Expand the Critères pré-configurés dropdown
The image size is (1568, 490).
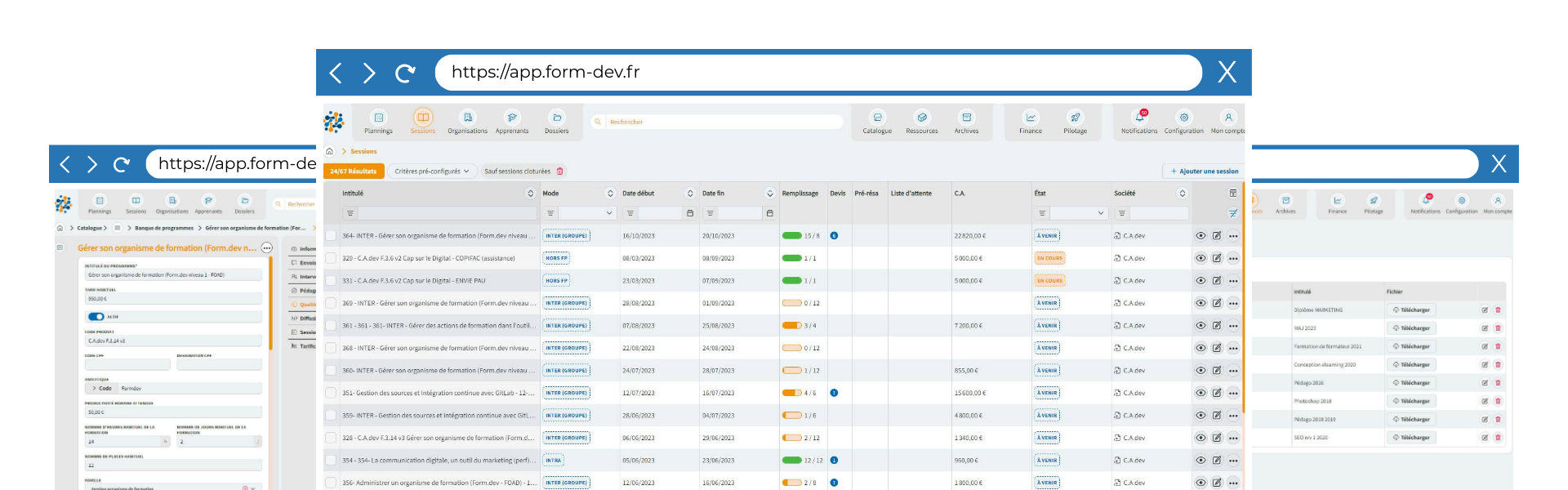click(432, 171)
